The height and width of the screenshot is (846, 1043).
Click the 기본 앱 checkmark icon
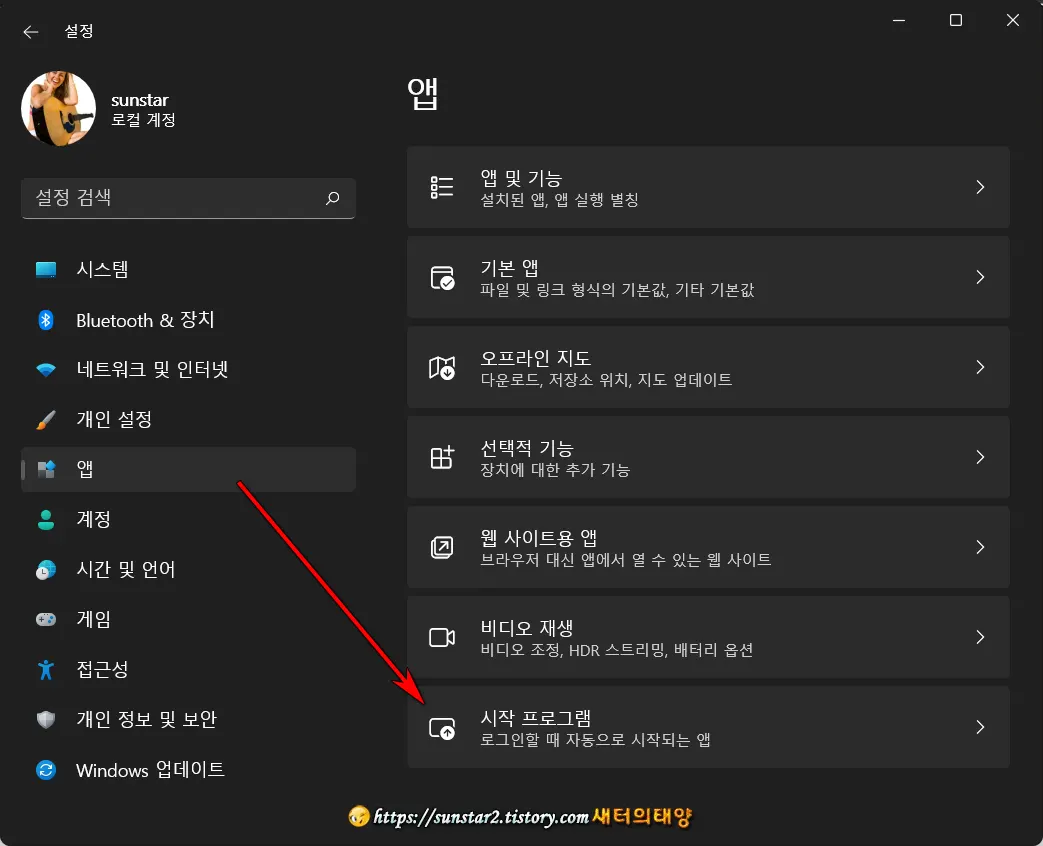click(x=442, y=277)
